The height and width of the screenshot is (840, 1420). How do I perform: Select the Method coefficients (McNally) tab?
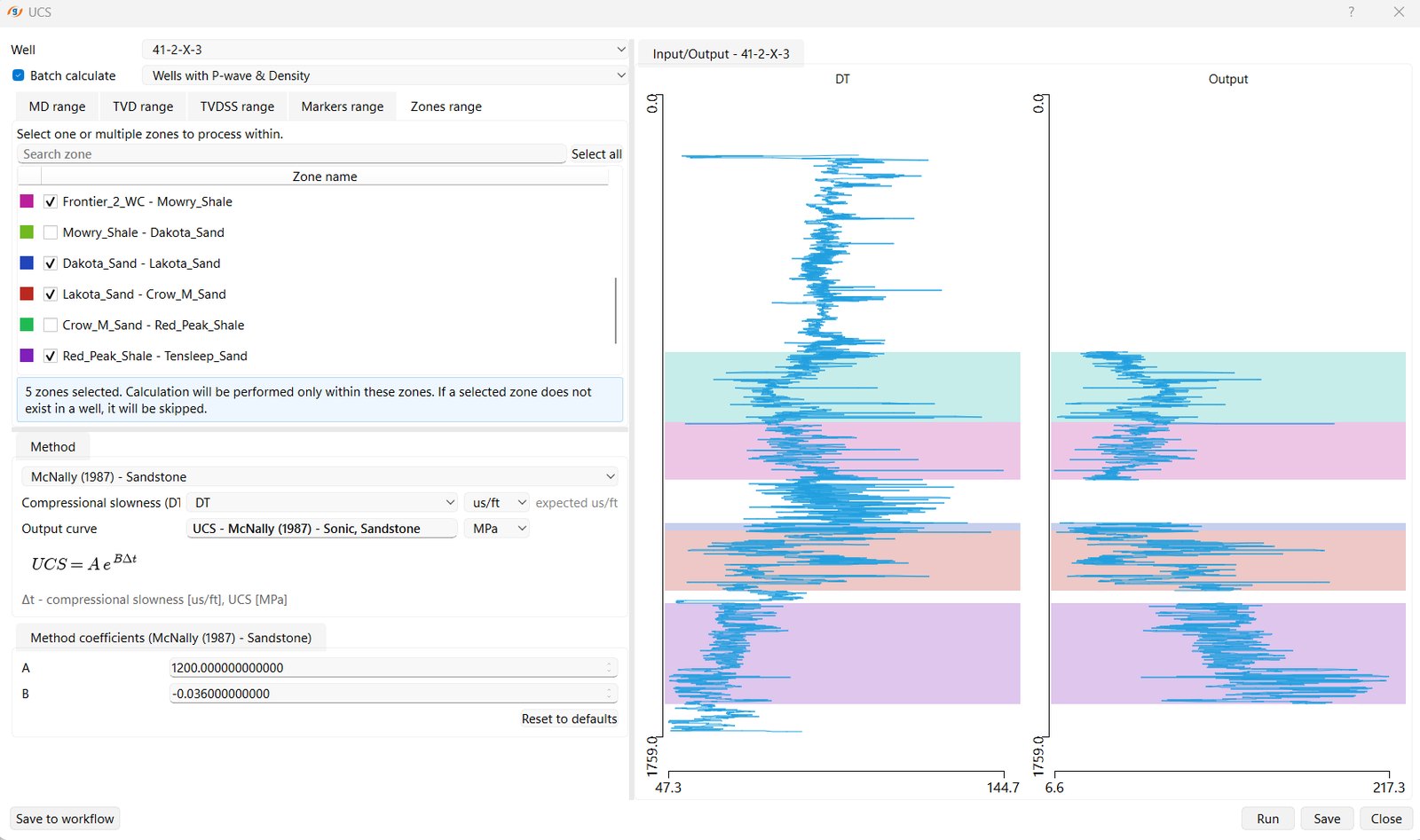pyautogui.click(x=170, y=638)
